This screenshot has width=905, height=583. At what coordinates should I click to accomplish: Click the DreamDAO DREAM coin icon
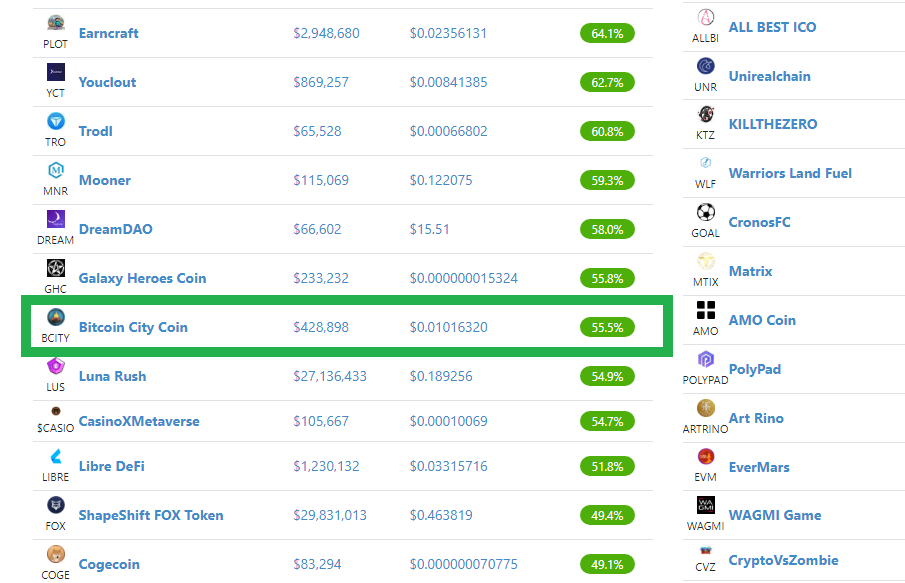[55, 219]
